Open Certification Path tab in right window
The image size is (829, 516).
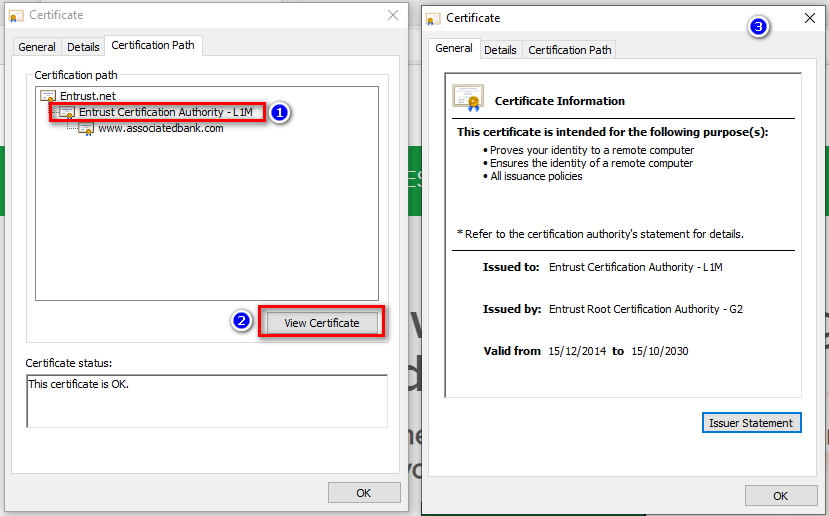pyautogui.click(x=569, y=50)
